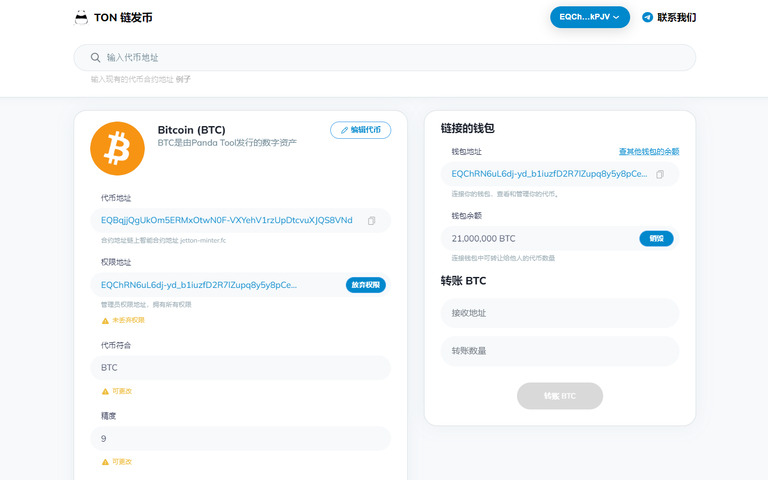Click the 联系我们 link
The width and height of the screenshot is (768, 480).
(676, 18)
